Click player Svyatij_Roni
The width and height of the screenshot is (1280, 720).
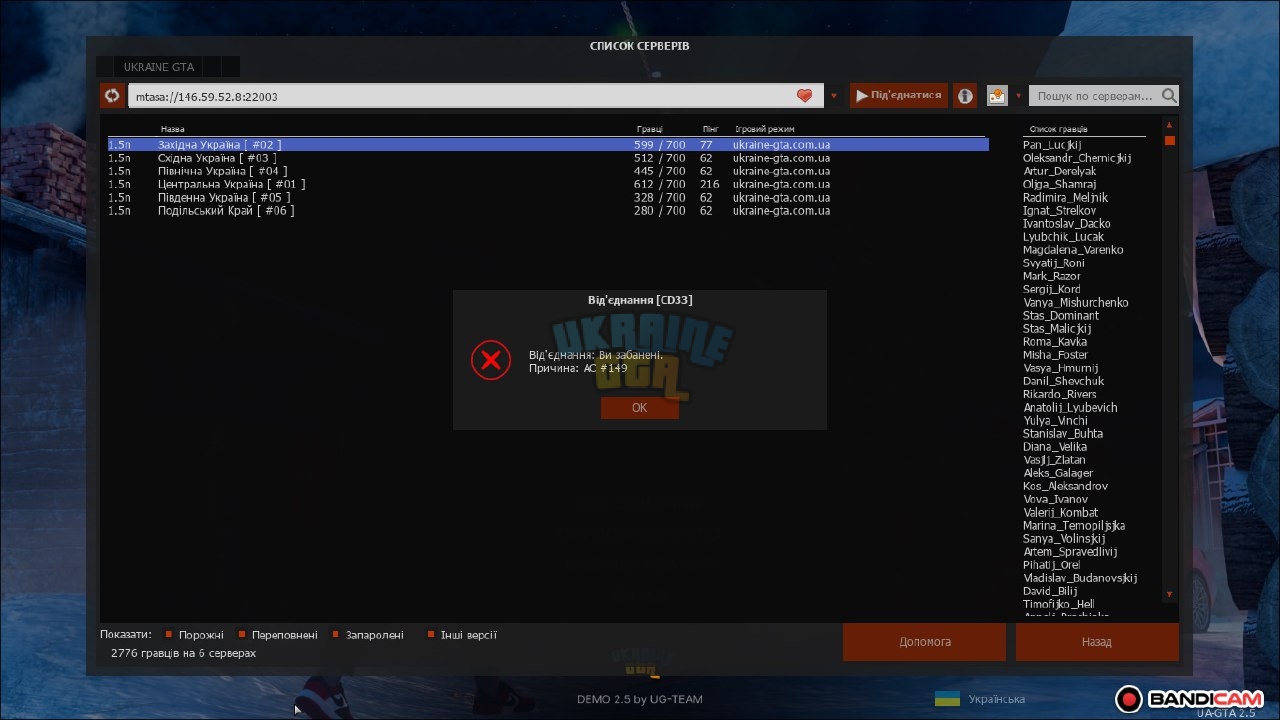click(1053, 263)
